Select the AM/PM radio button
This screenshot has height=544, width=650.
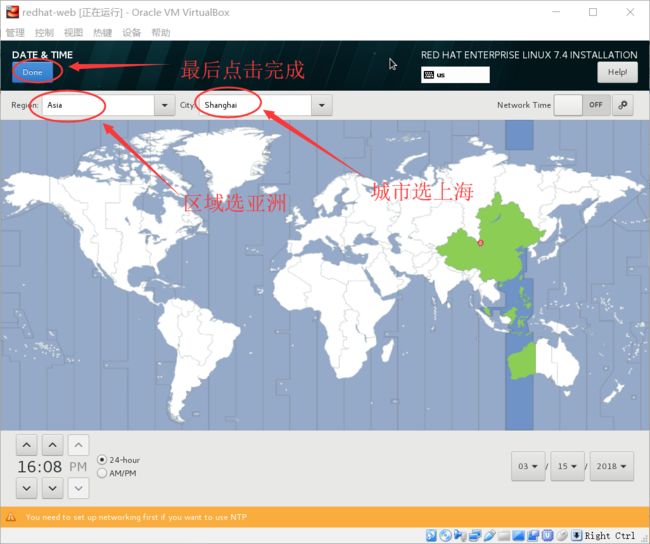click(x=102, y=473)
